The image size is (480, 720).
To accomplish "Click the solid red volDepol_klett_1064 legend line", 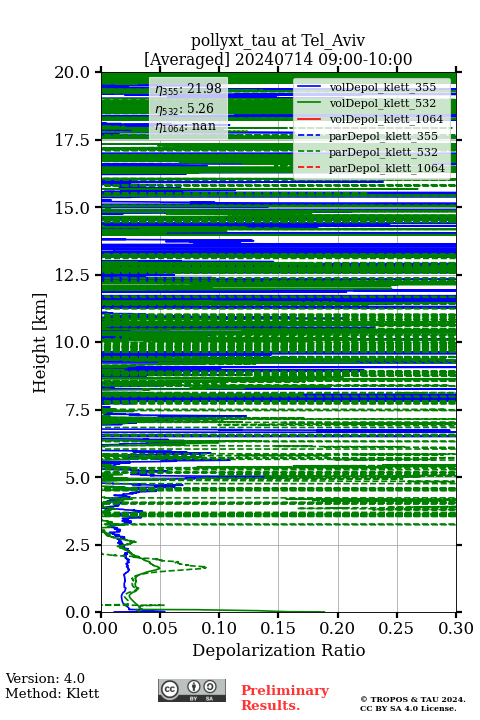I will 309,119.
